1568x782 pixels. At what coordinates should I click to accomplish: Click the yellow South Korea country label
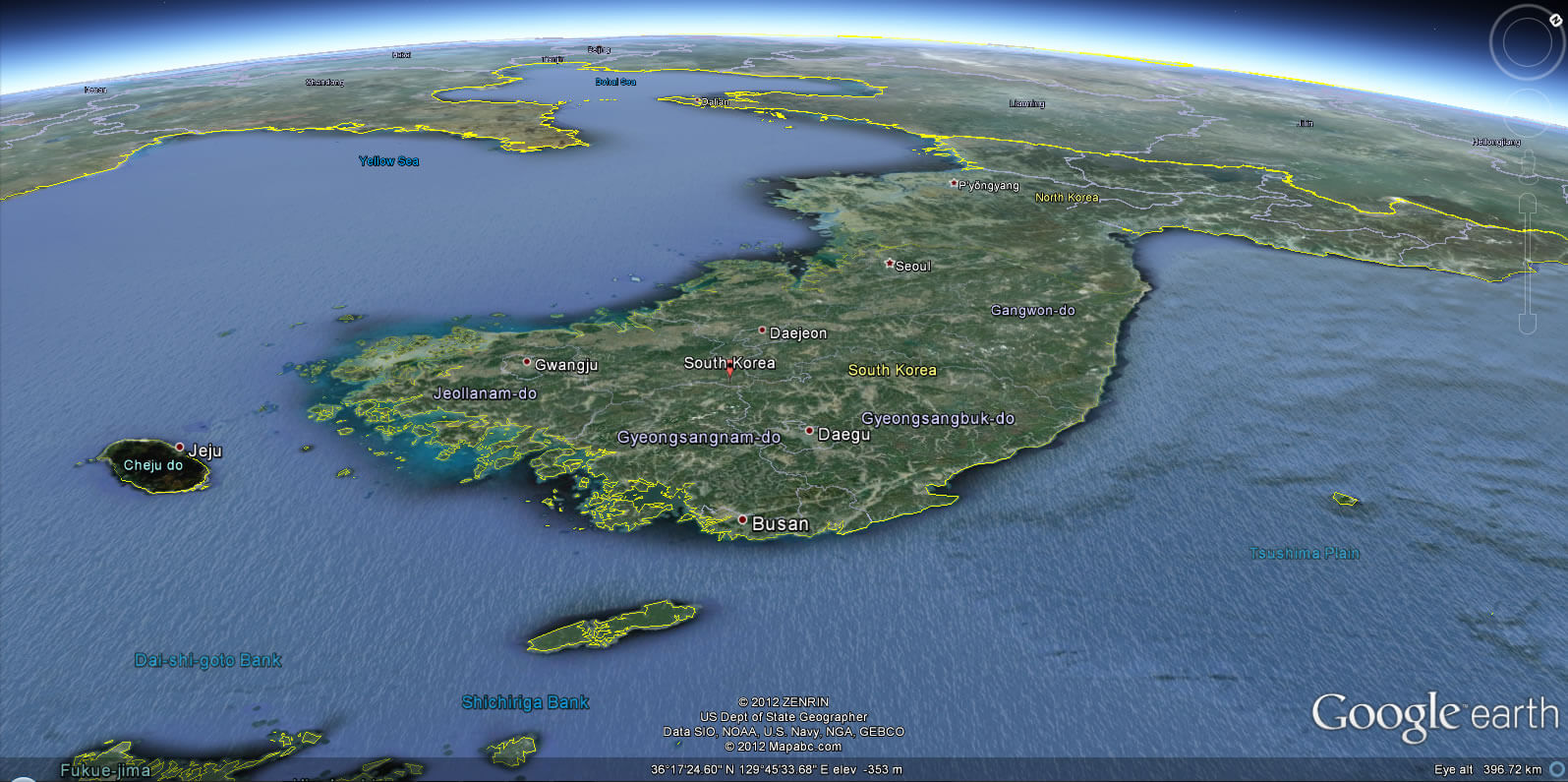pyautogui.click(x=892, y=370)
